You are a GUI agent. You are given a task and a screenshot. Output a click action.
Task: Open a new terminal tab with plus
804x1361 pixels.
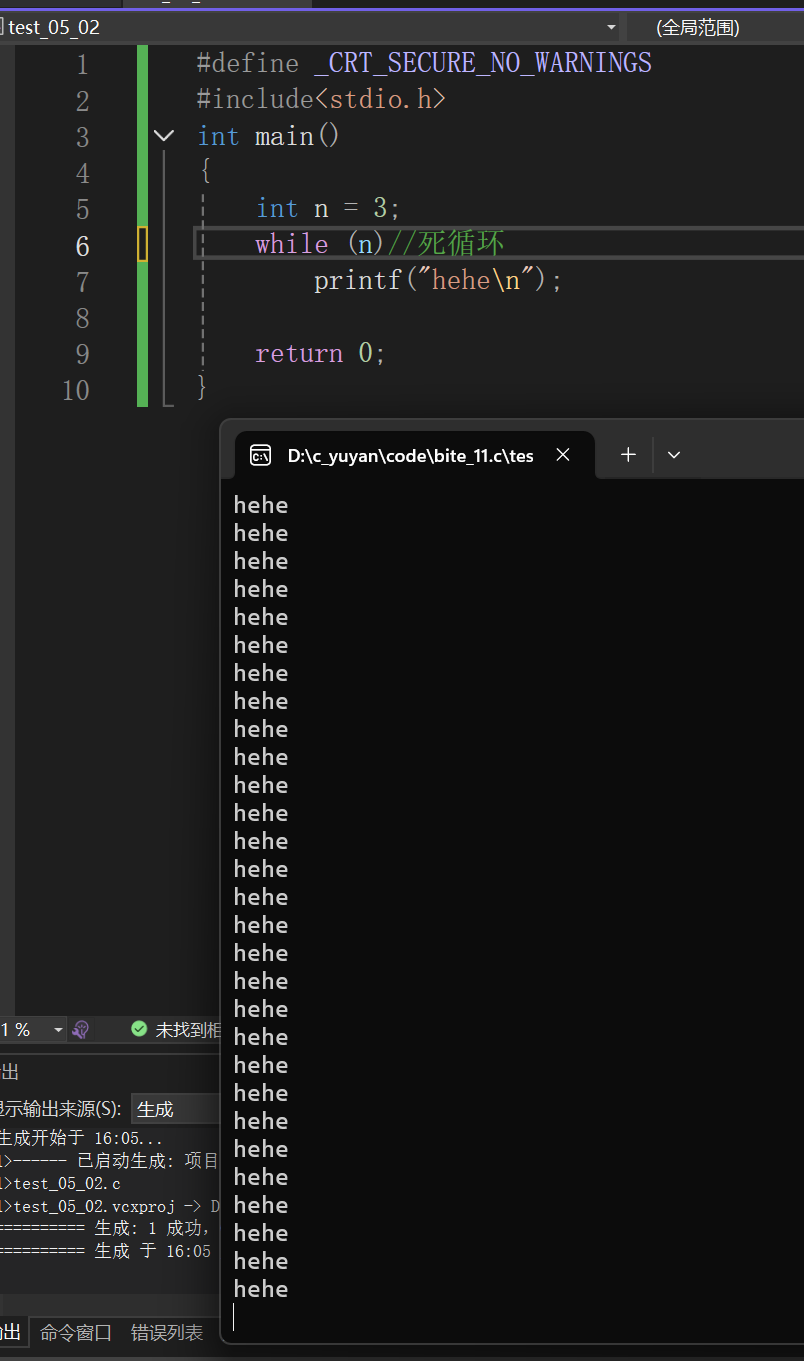pos(628,455)
